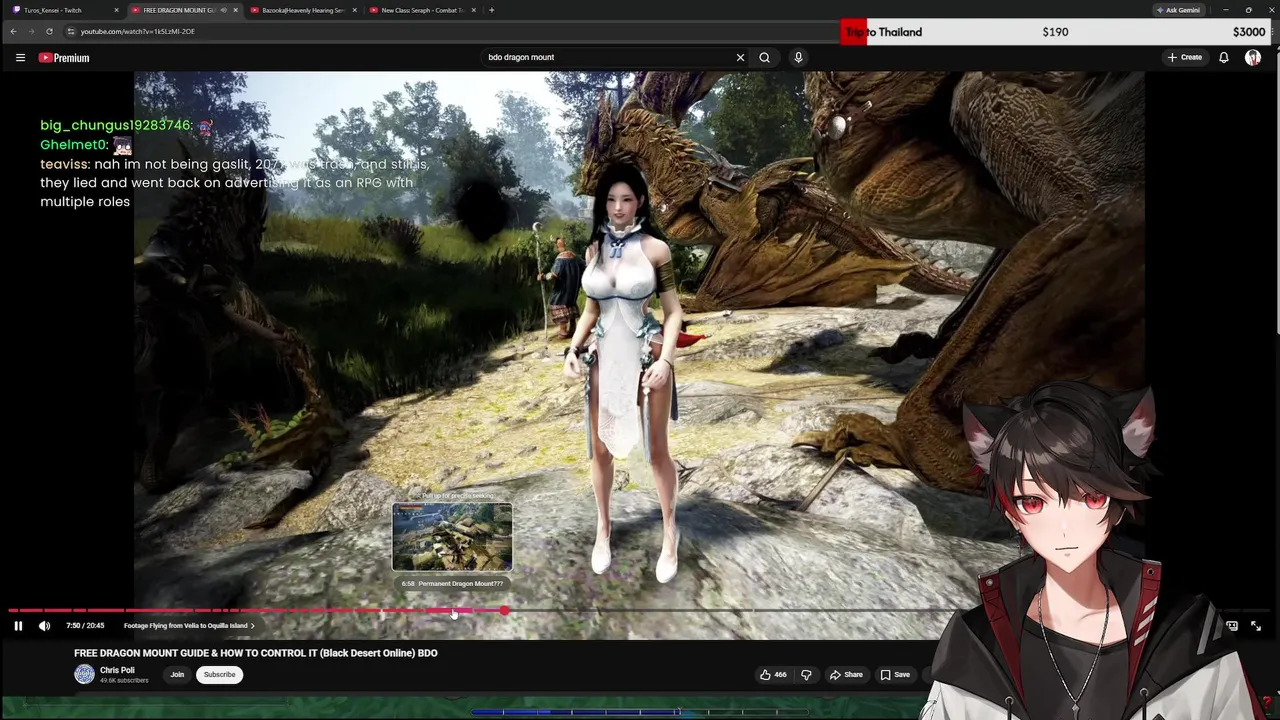
Task: Clear the search box with X icon
Action: [740, 58]
